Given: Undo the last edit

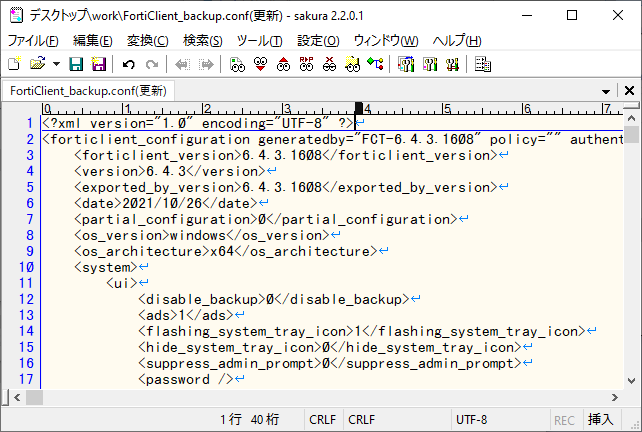Looking at the screenshot, I should coord(129,65).
